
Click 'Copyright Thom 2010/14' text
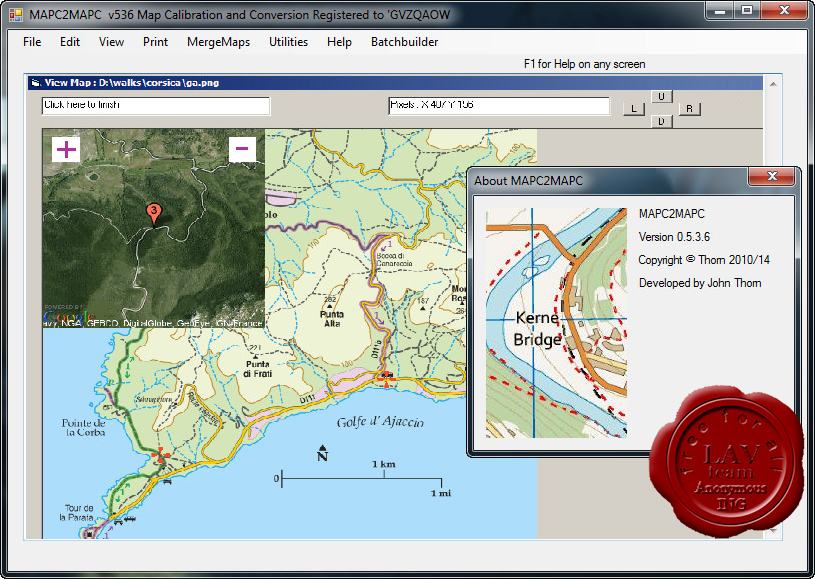point(704,260)
